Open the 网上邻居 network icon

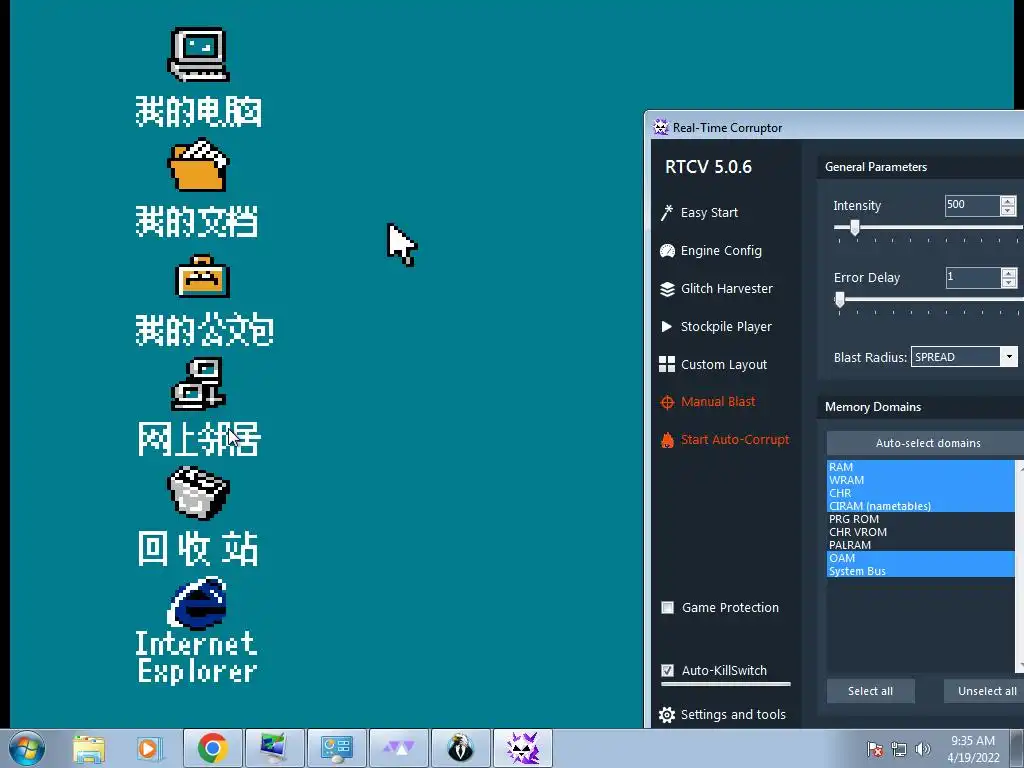tap(199, 384)
